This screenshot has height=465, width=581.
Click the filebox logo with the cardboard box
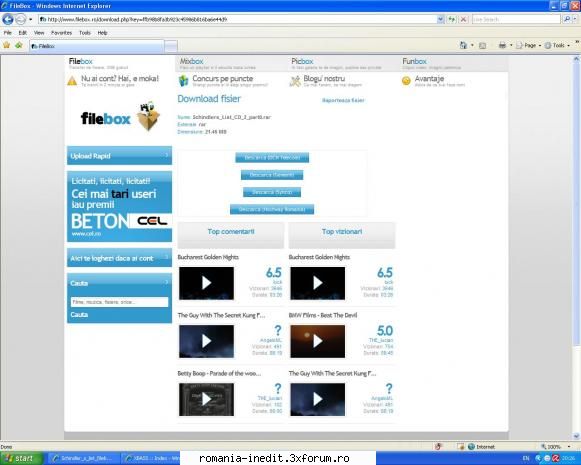pyautogui.click(x=121, y=116)
